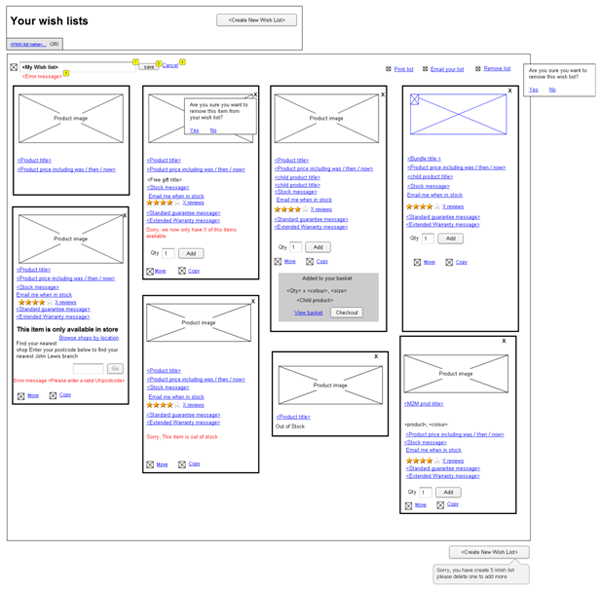
Task: Open the View basket link
Action: click(308, 313)
